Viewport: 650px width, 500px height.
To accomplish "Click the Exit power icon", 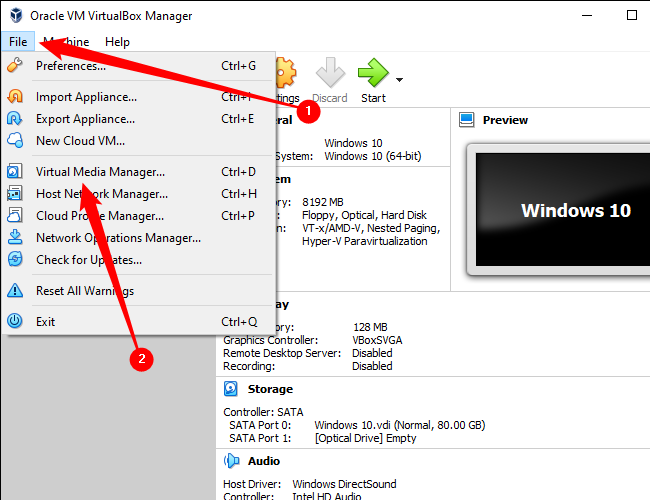I will [x=15, y=322].
